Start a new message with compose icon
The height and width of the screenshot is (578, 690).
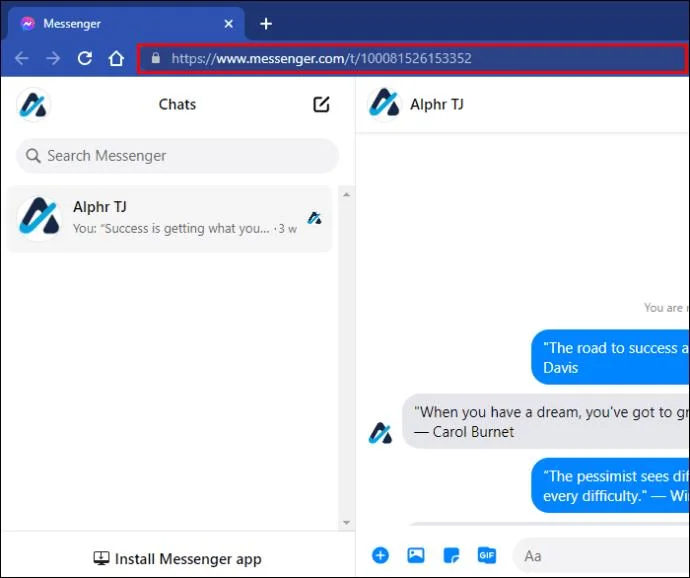321,104
